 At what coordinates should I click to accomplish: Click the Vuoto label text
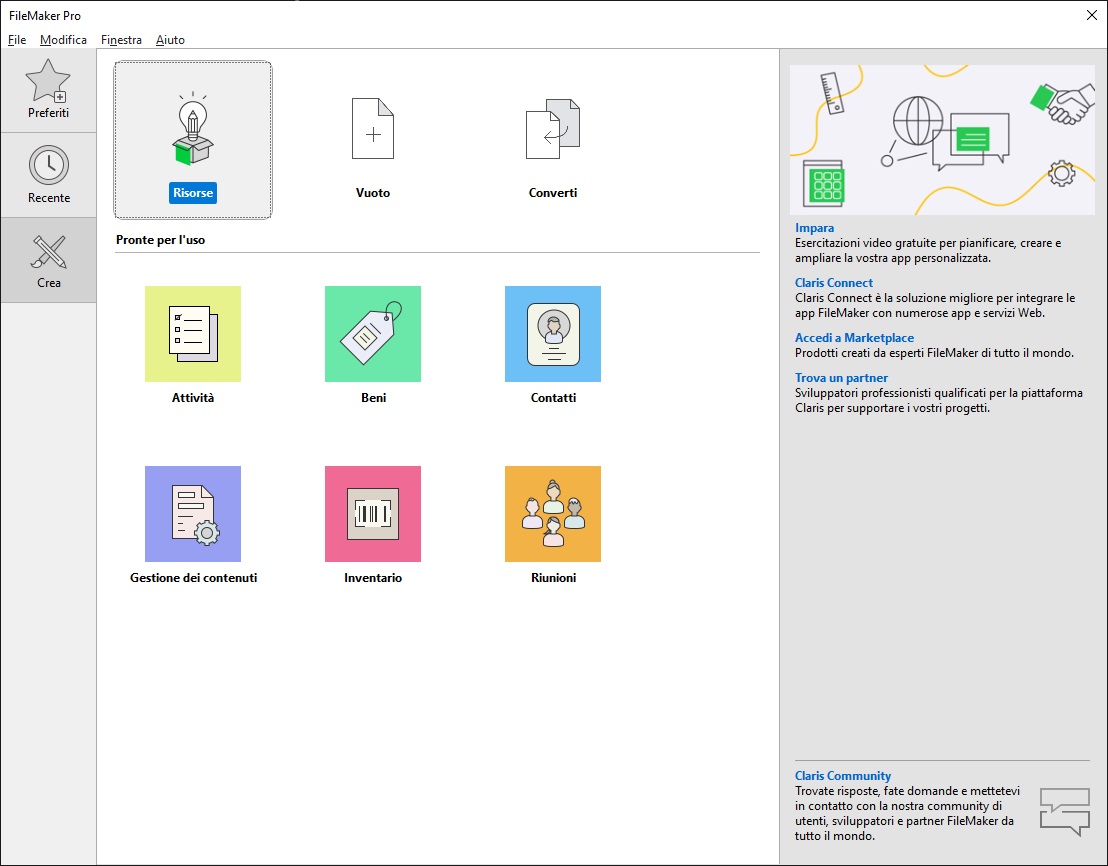point(373,193)
